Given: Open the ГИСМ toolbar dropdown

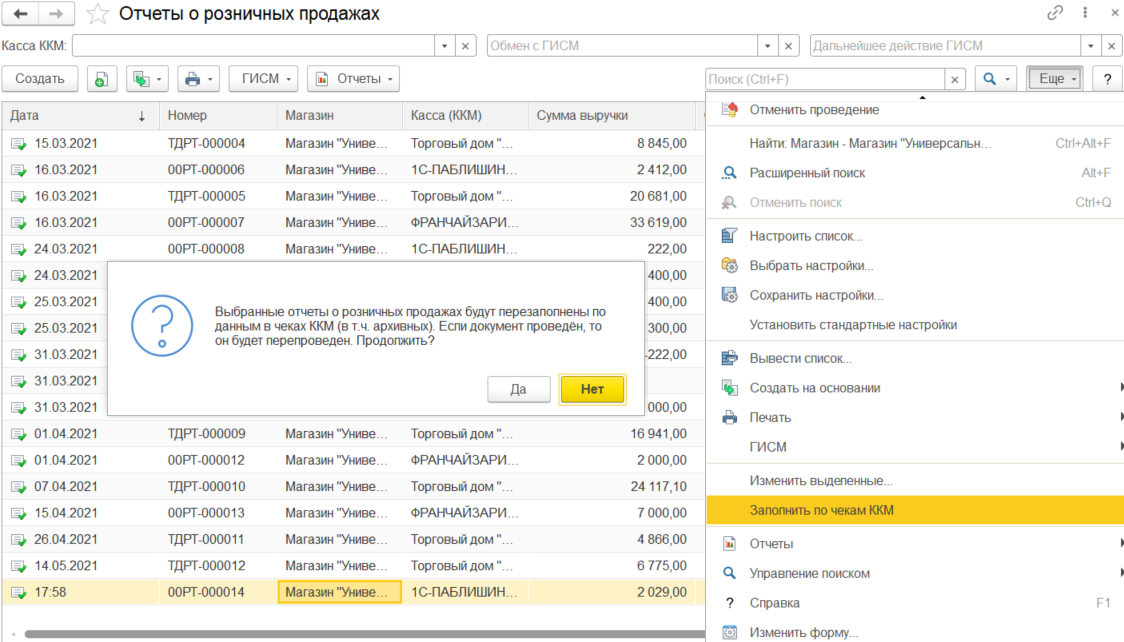Looking at the screenshot, I should pos(263,79).
